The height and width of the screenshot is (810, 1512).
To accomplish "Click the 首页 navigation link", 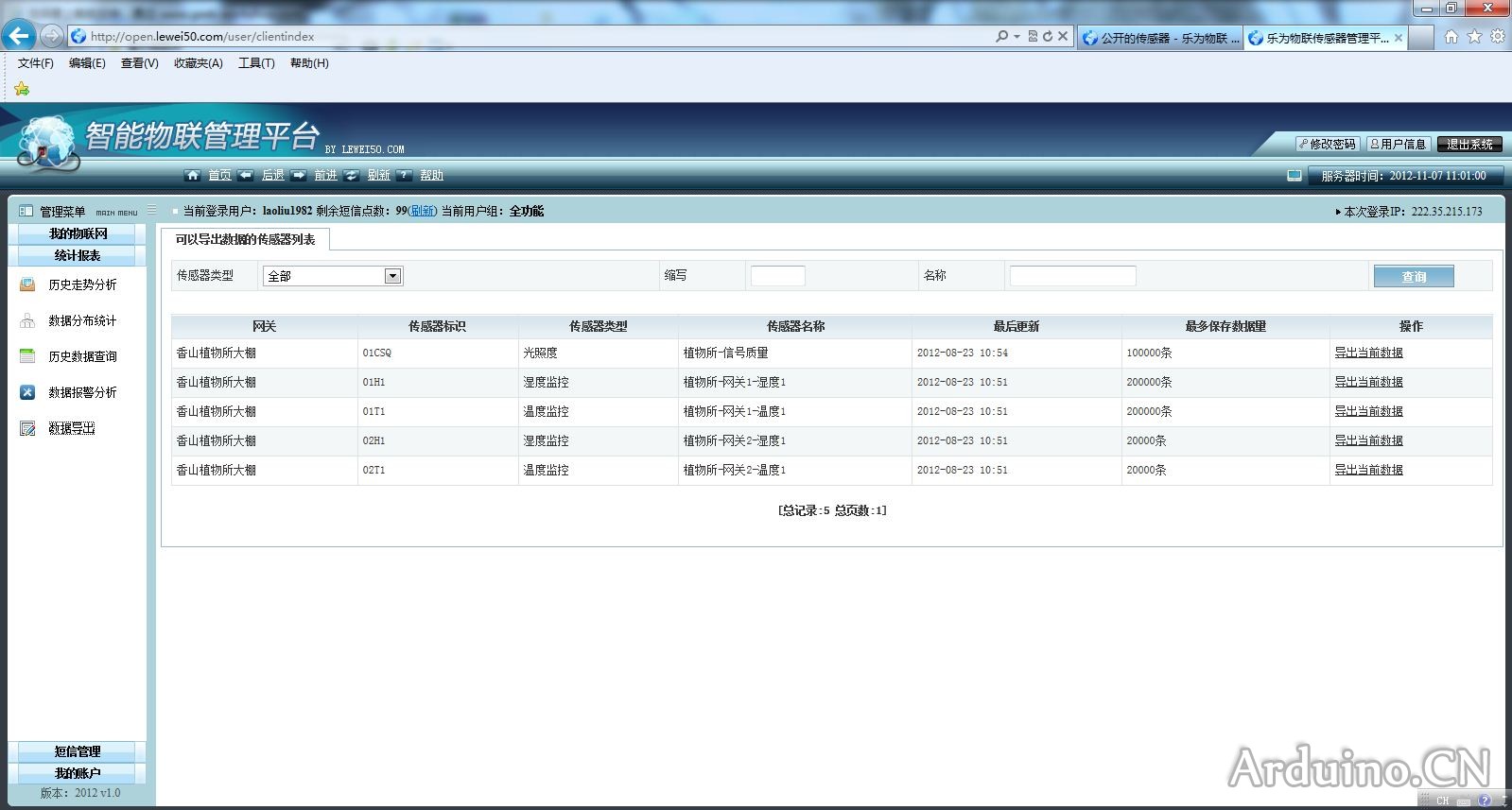I will point(219,175).
